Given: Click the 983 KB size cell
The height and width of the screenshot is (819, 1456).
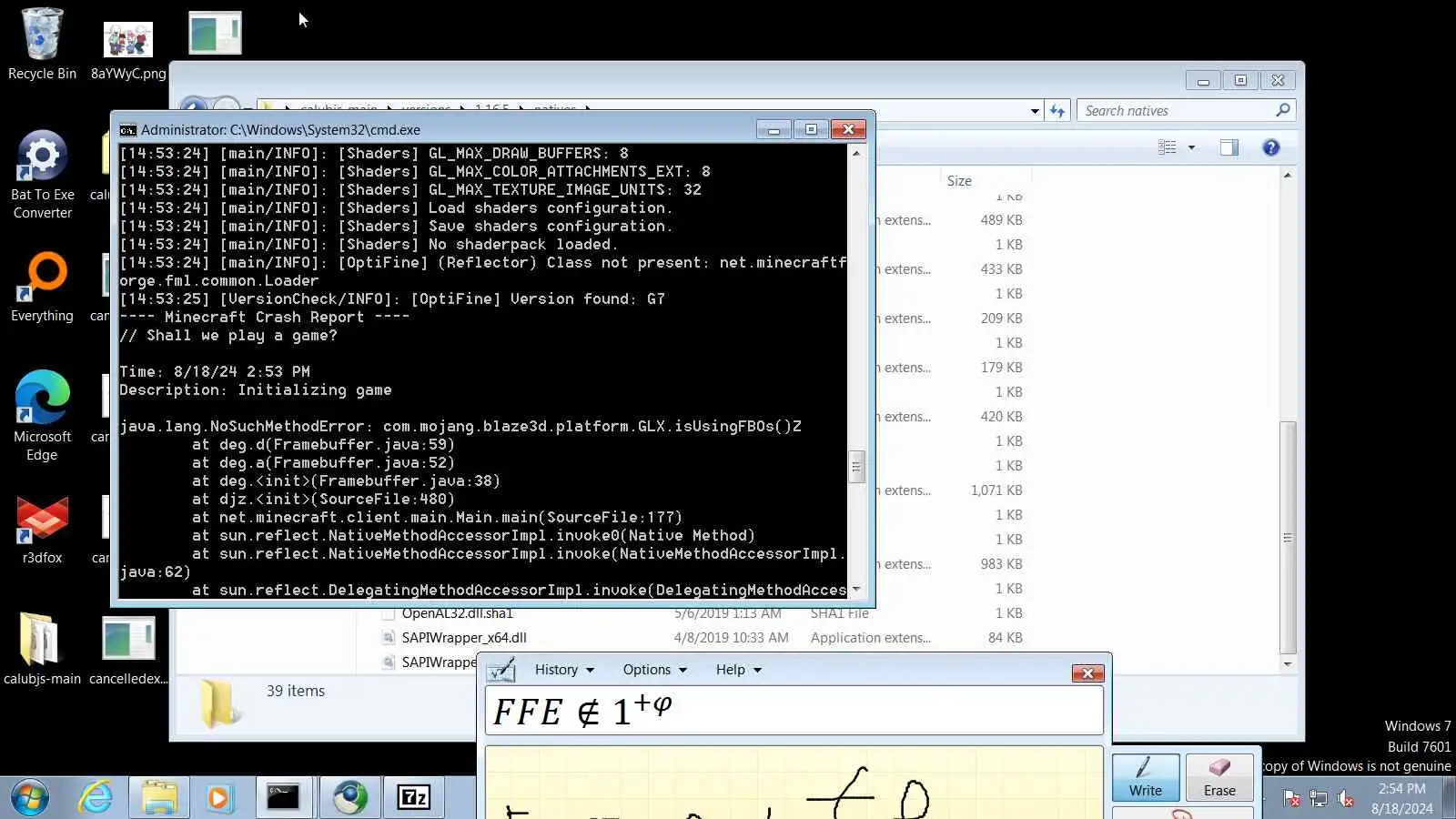Looking at the screenshot, I should click(1001, 564).
